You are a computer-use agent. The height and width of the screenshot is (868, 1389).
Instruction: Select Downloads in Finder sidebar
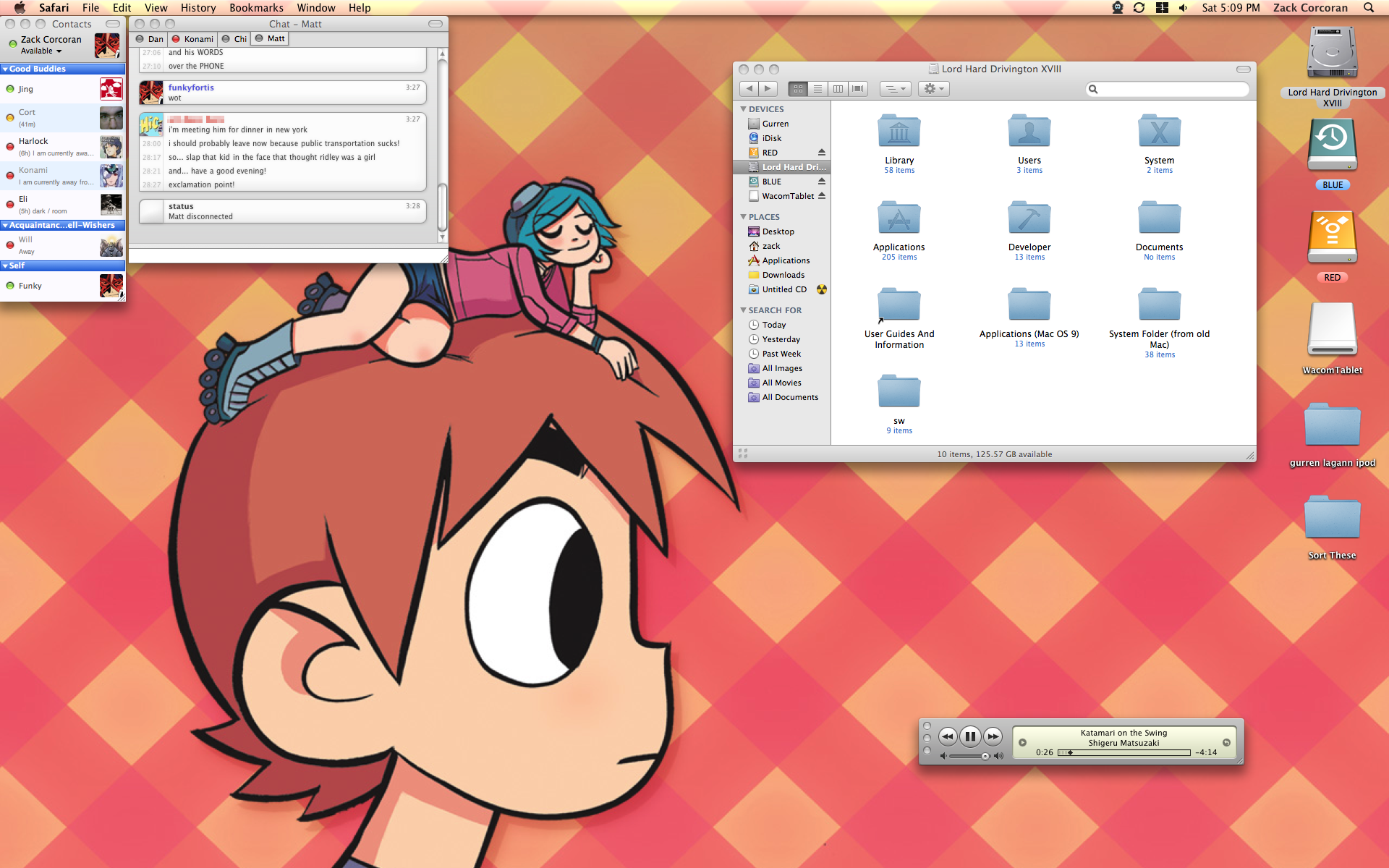pyautogui.click(x=783, y=275)
